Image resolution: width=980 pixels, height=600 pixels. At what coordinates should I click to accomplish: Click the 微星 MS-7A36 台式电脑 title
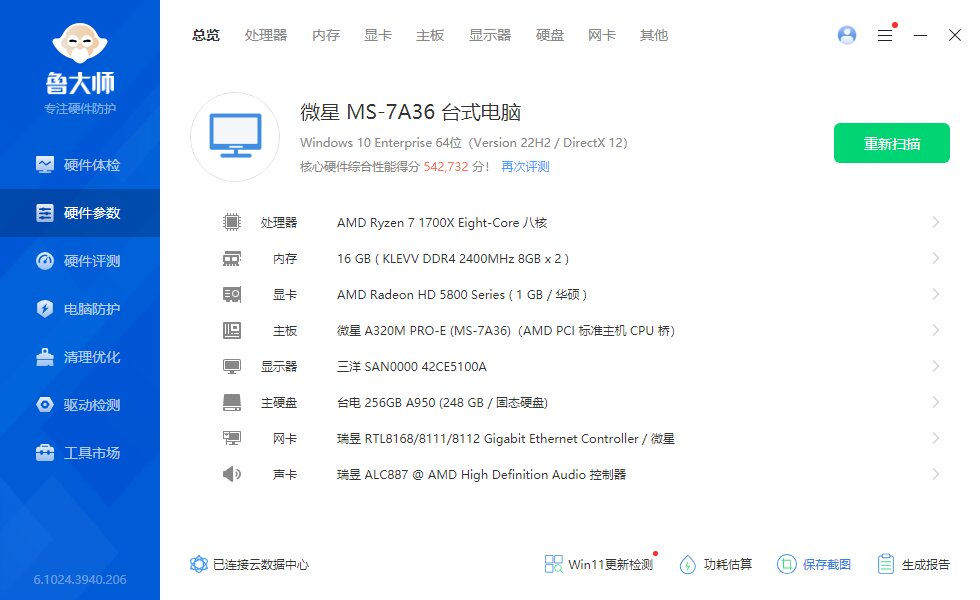pyautogui.click(x=411, y=112)
